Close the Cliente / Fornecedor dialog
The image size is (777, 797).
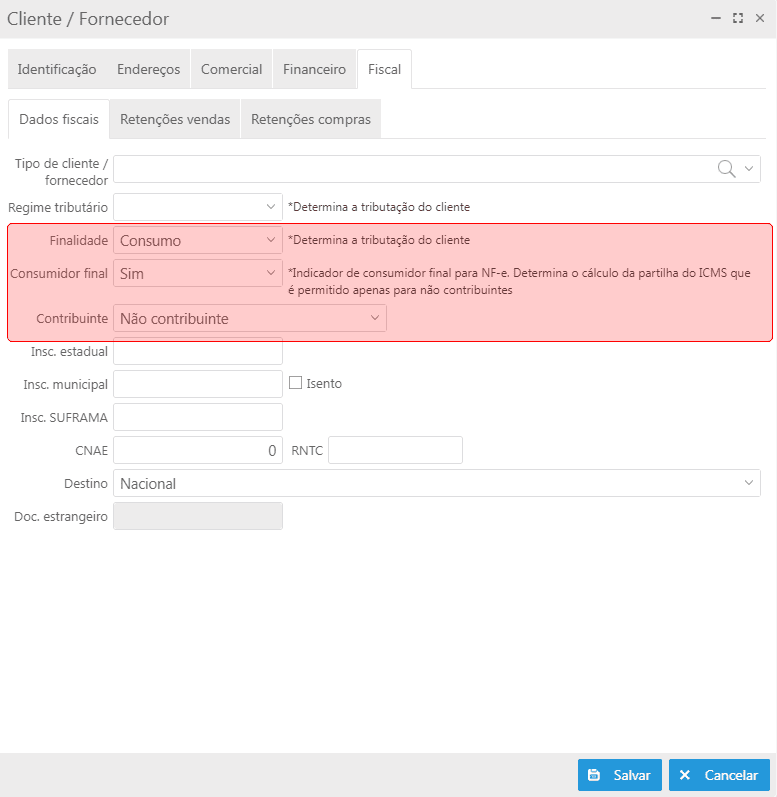(x=760, y=18)
